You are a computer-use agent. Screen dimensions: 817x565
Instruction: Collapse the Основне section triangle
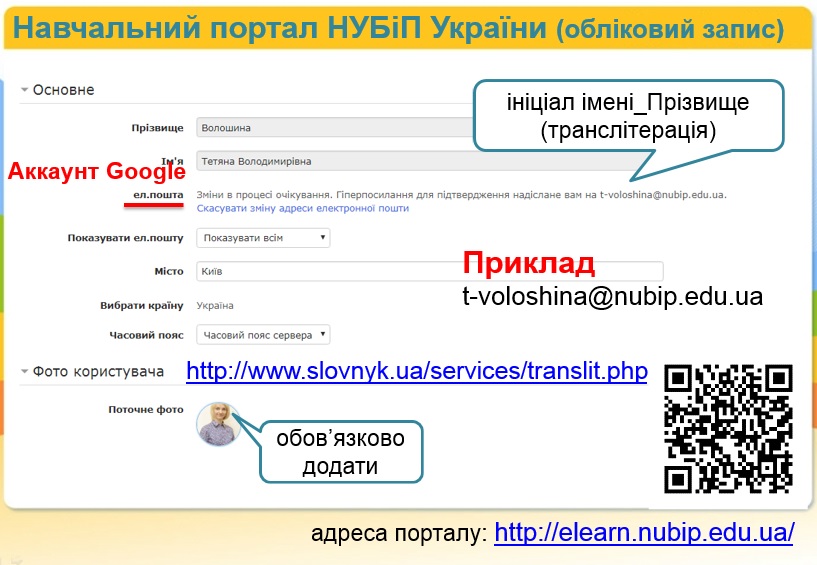point(24,90)
